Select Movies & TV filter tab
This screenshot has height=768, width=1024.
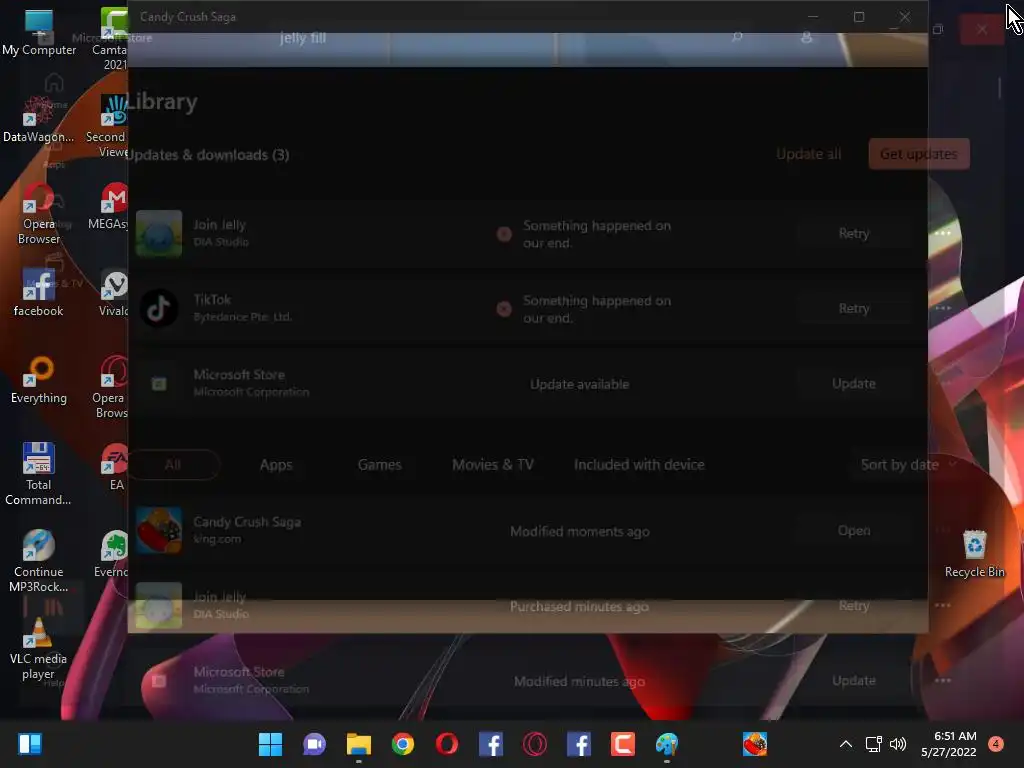493,465
